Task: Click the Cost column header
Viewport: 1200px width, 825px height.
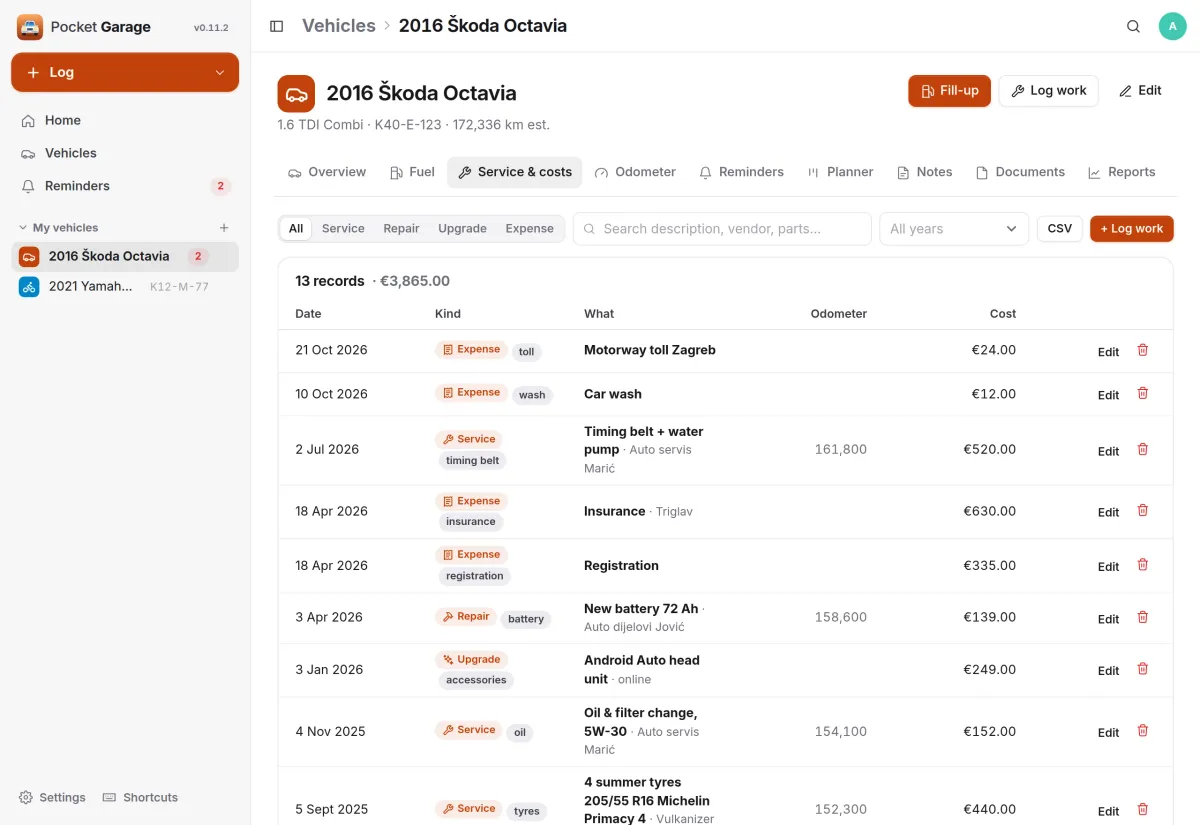Action: tap(1002, 314)
